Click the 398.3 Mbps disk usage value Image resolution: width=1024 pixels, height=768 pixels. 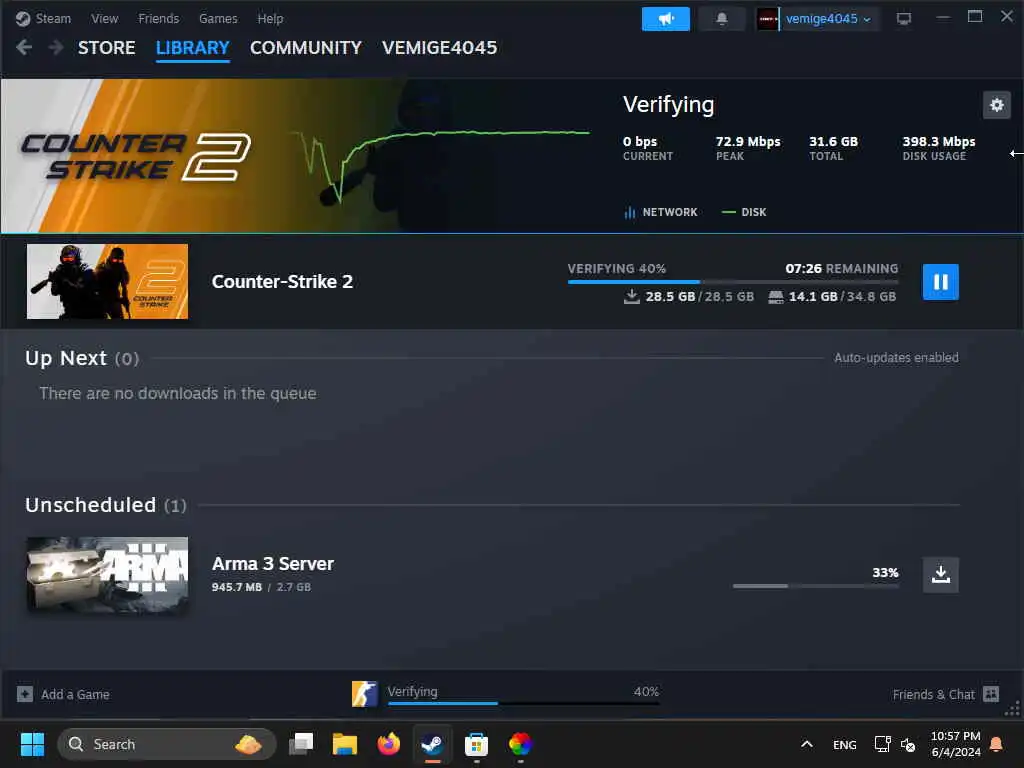[x=938, y=141]
